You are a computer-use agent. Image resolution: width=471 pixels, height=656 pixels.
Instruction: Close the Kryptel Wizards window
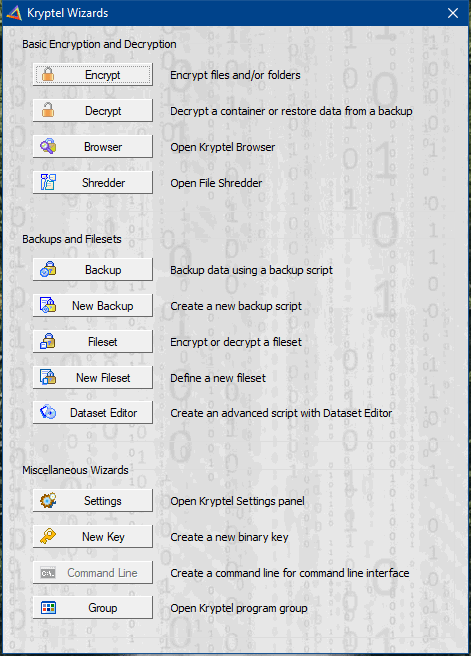pyautogui.click(x=453, y=13)
